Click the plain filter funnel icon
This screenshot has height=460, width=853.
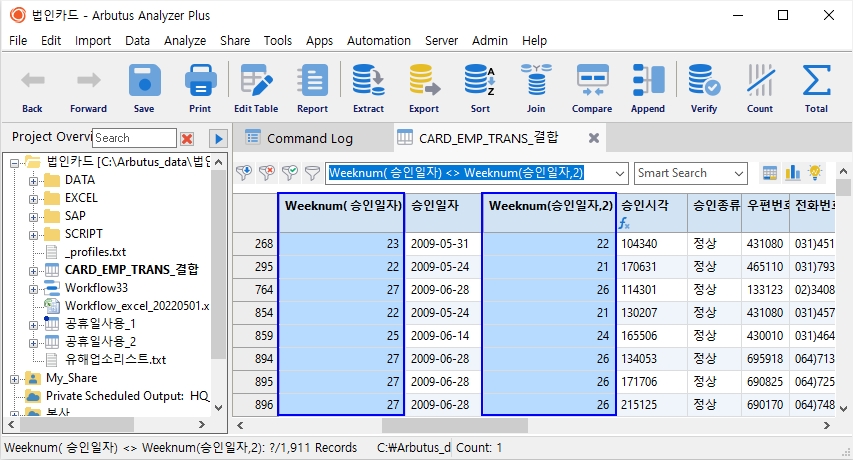pyautogui.click(x=312, y=173)
